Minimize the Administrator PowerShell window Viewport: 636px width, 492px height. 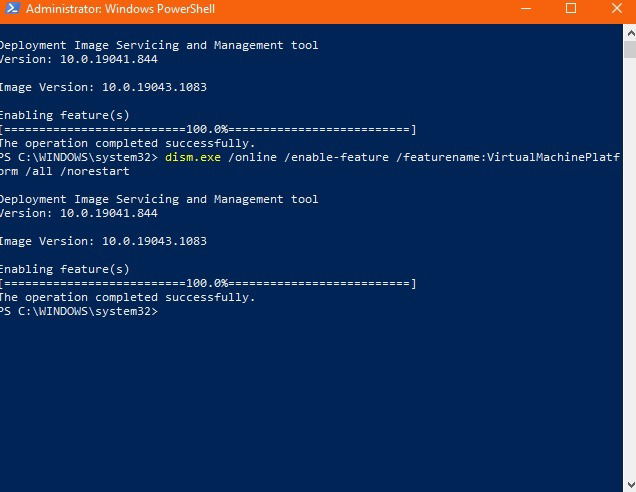coord(526,9)
